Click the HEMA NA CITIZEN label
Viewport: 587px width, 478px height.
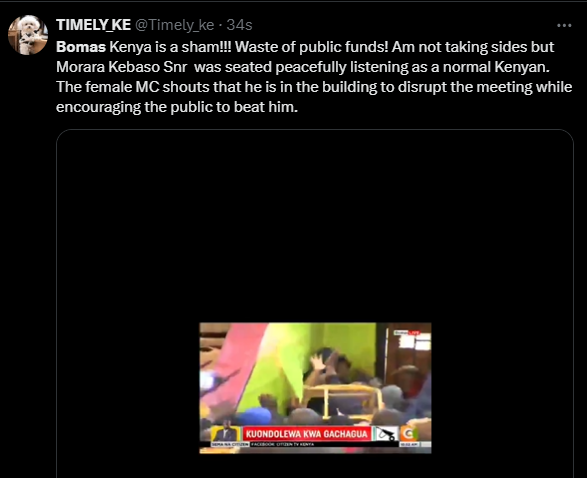click(x=230, y=444)
